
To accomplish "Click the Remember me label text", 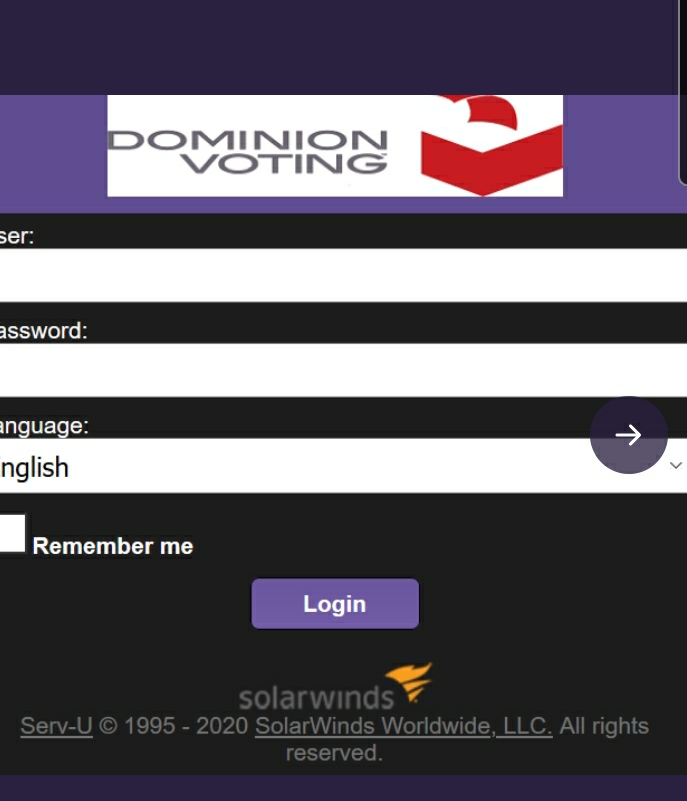I will (x=113, y=546).
